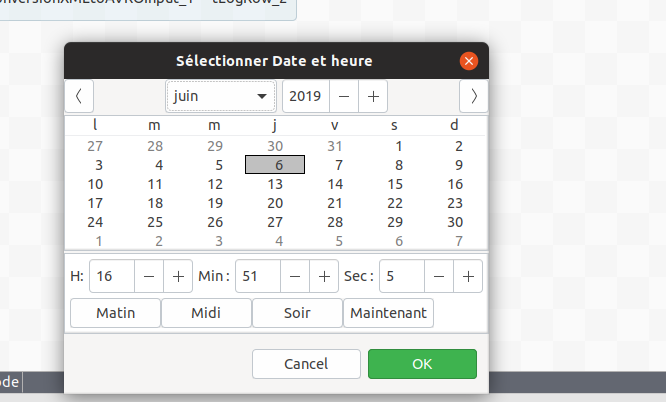
Task: Decrease the year 2019 with minus
Action: pyautogui.click(x=344, y=96)
